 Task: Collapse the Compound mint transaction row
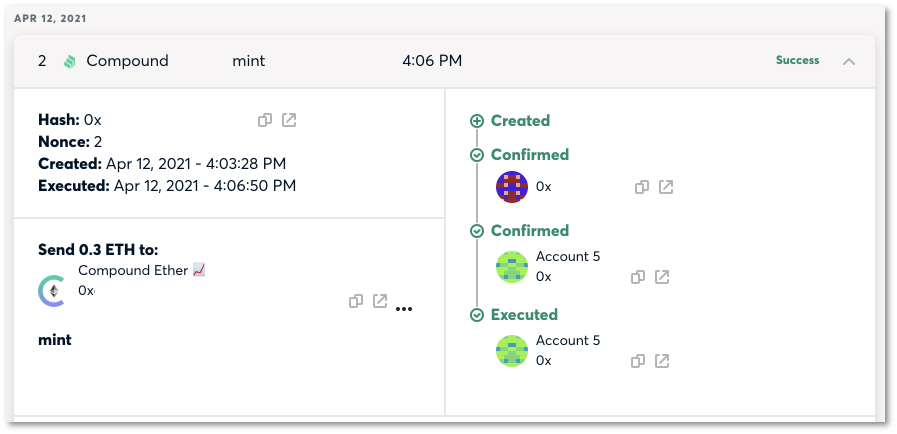[849, 61]
